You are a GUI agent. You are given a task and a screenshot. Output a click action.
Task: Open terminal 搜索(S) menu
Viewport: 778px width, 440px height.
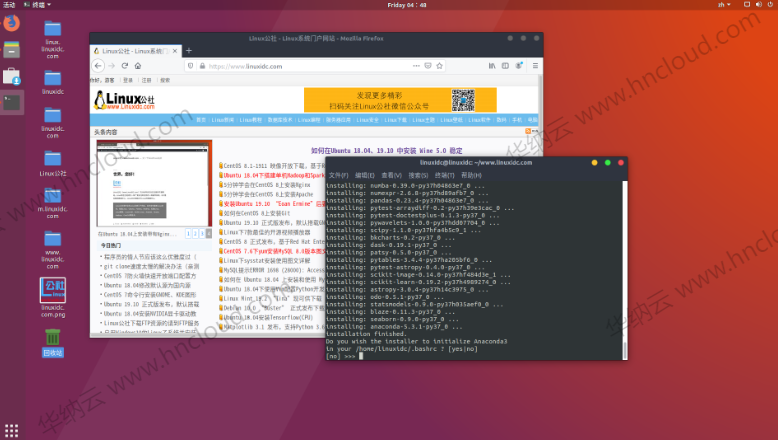pyautogui.click(x=418, y=175)
